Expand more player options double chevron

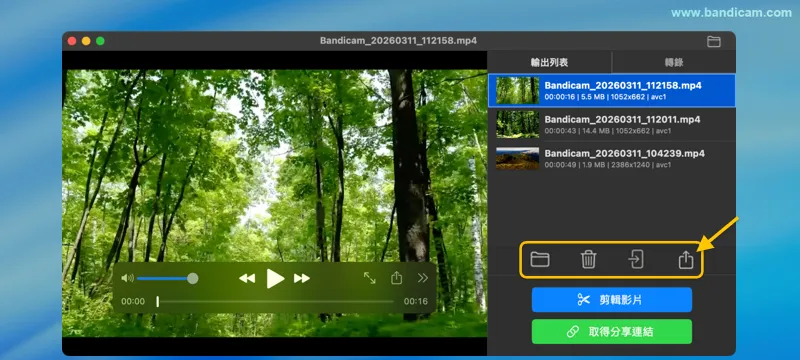423,278
